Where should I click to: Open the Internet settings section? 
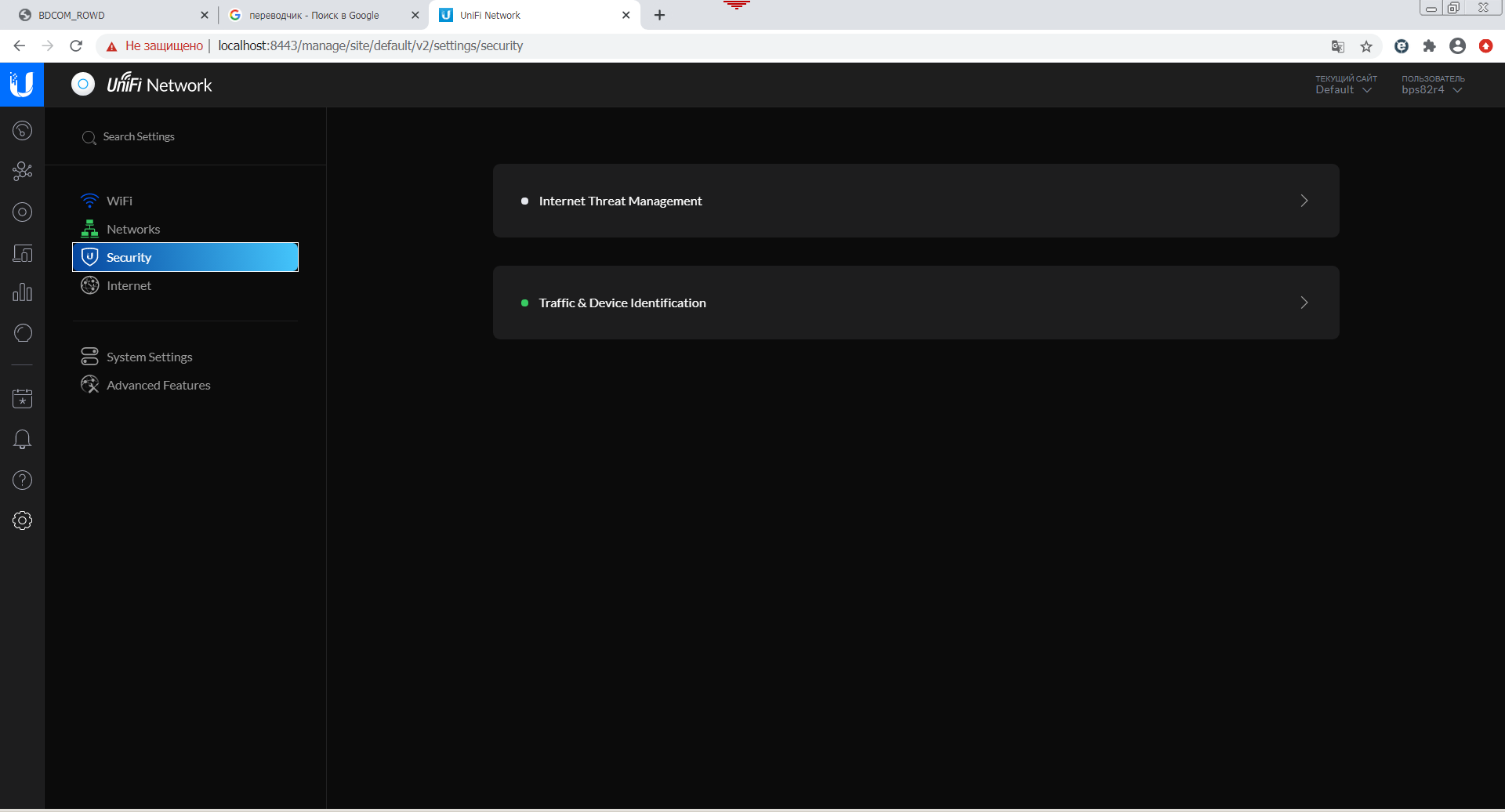186,285
